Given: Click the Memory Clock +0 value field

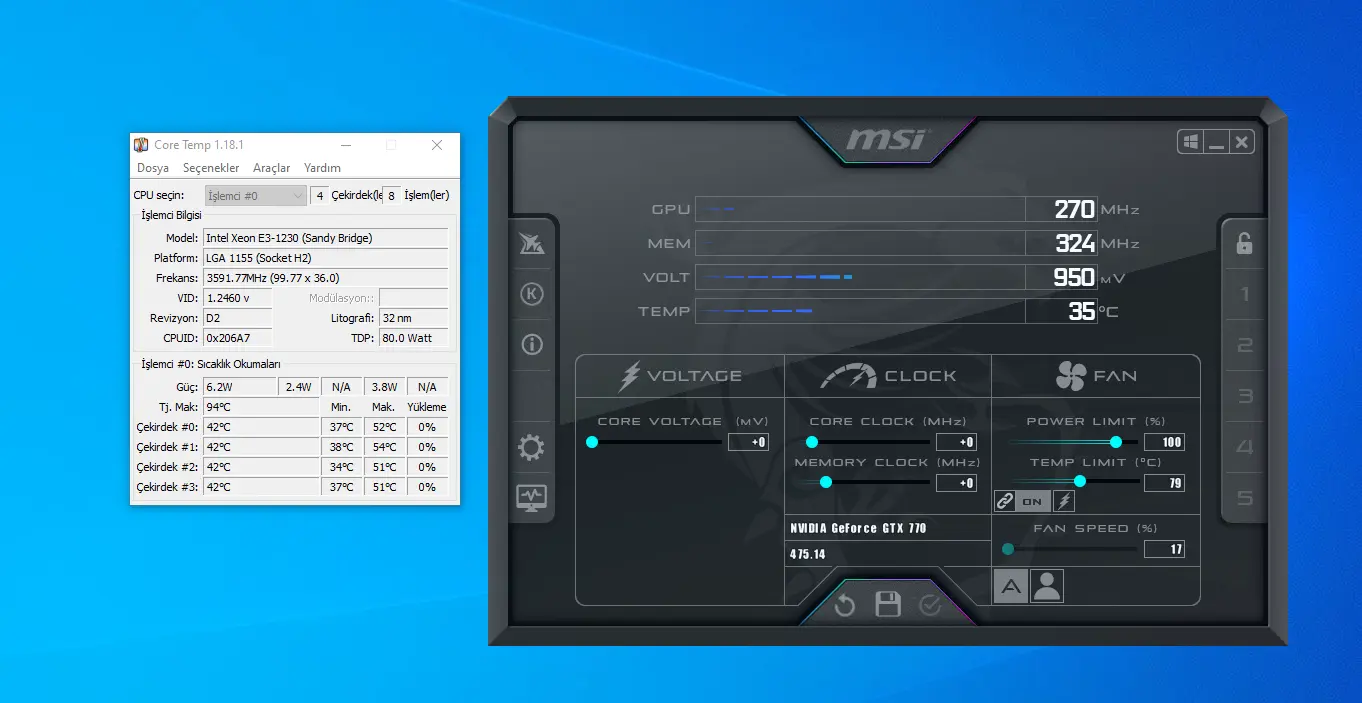Looking at the screenshot, I should click(956, 483).
